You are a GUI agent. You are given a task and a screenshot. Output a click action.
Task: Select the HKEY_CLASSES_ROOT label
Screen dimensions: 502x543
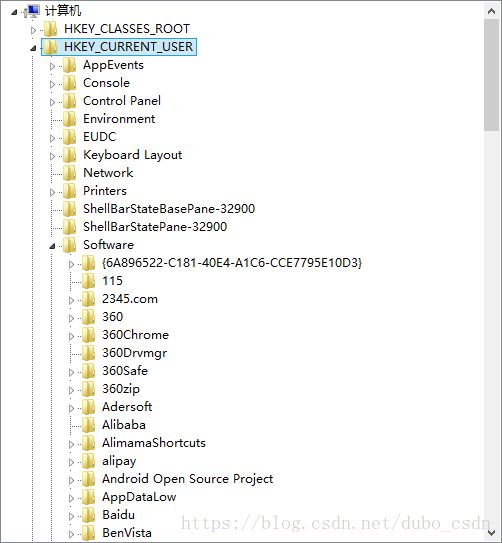click(x=127, y=29)
